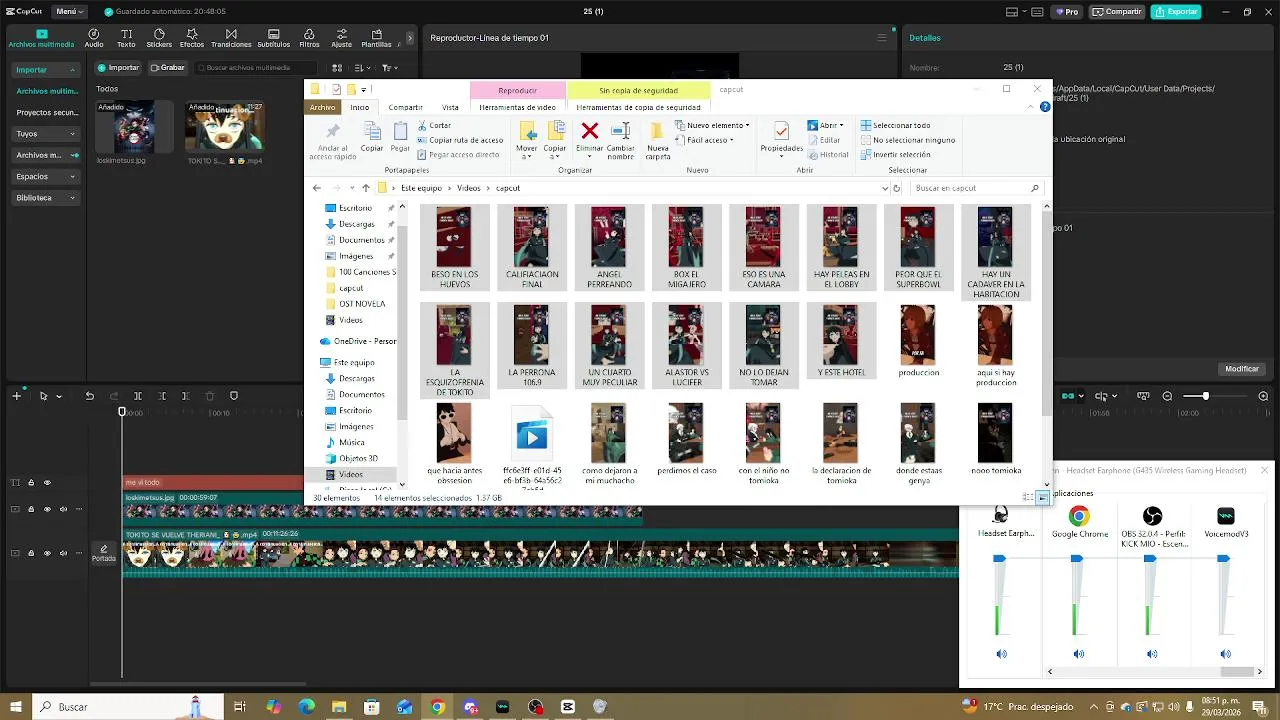The width and height of the screenshot is (1280, 720).
Task: Adjust the CapCut timeline zoom slider
Action: click(1204, 396)
